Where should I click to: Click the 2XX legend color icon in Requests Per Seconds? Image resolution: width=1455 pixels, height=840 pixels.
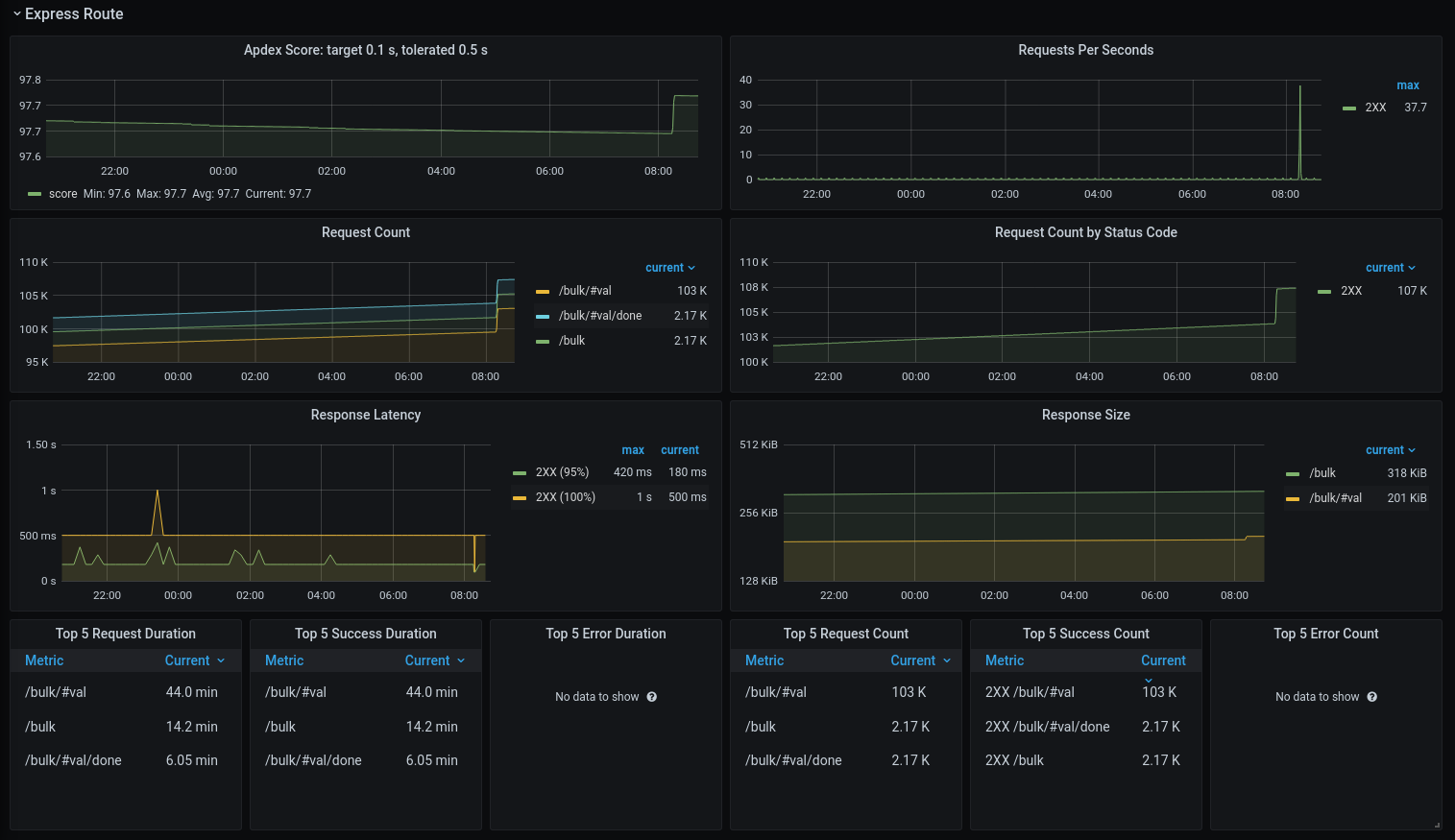tap(1349, 108)
